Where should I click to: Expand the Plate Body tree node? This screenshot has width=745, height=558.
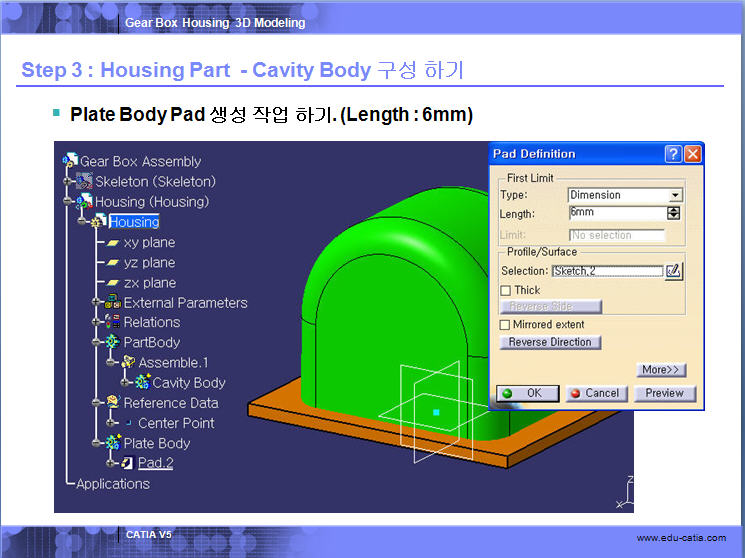click(97, 443)
